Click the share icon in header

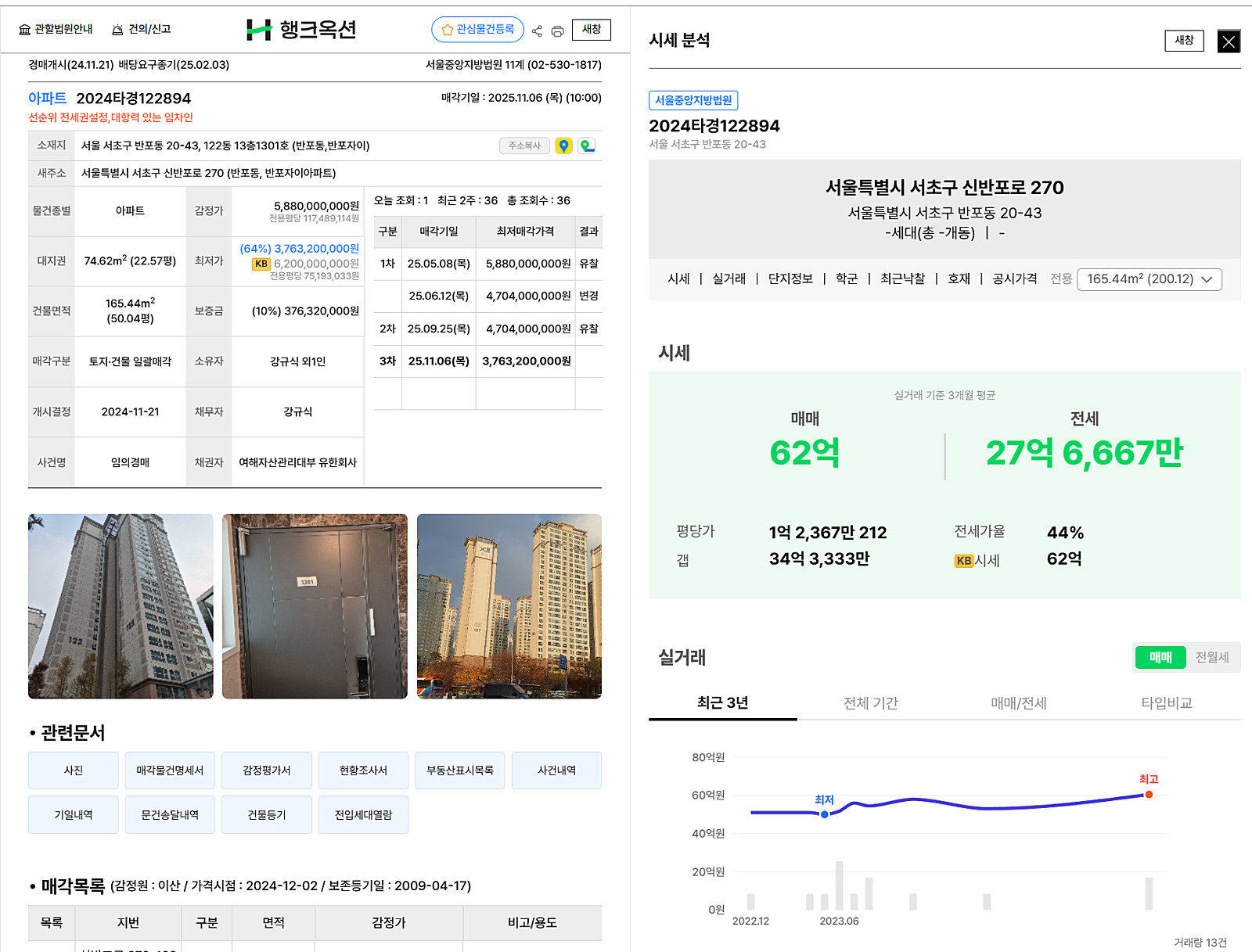pyautogui.click(x=537, y=31)
